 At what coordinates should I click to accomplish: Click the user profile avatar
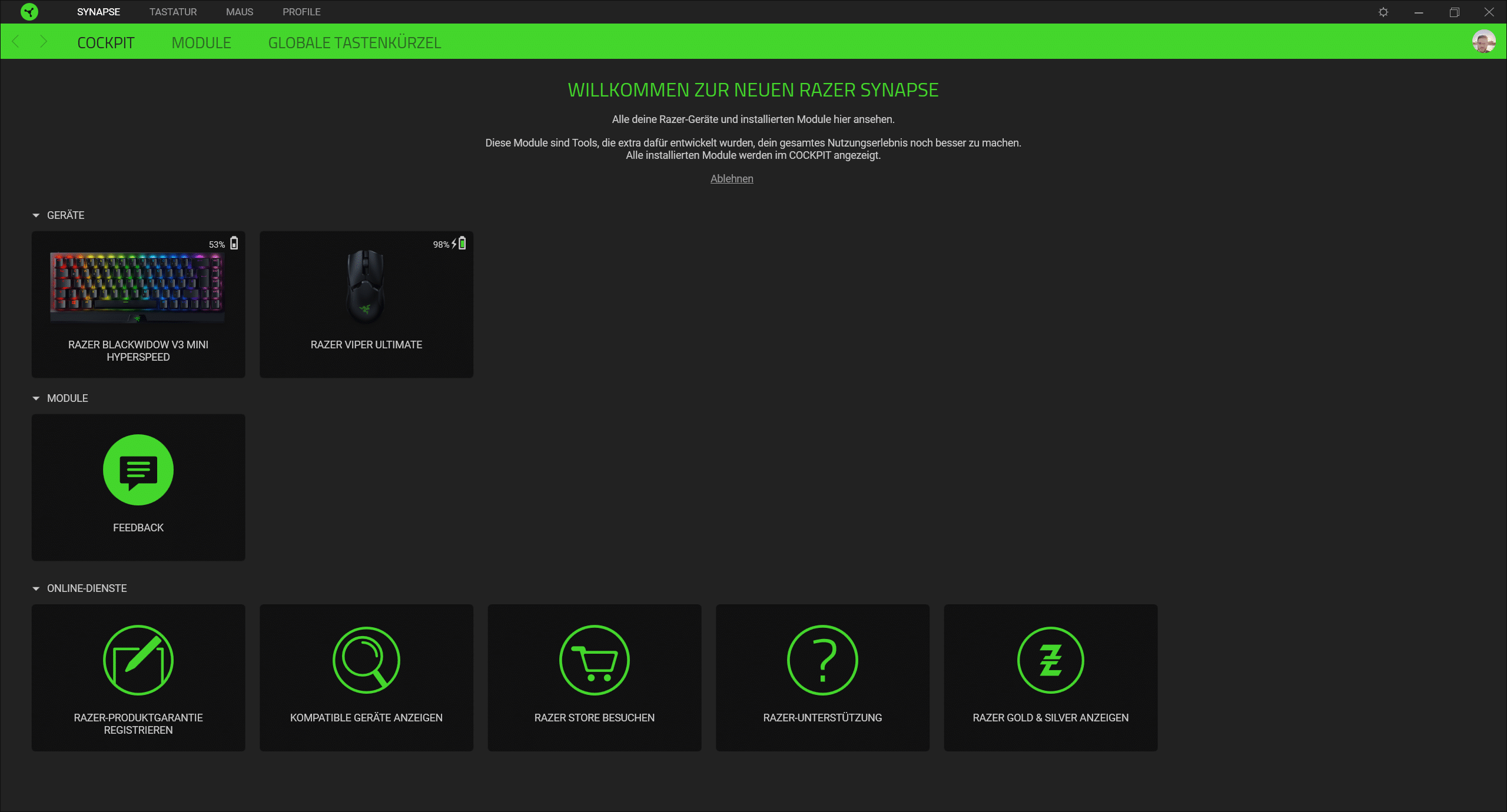coord(1483,42)
